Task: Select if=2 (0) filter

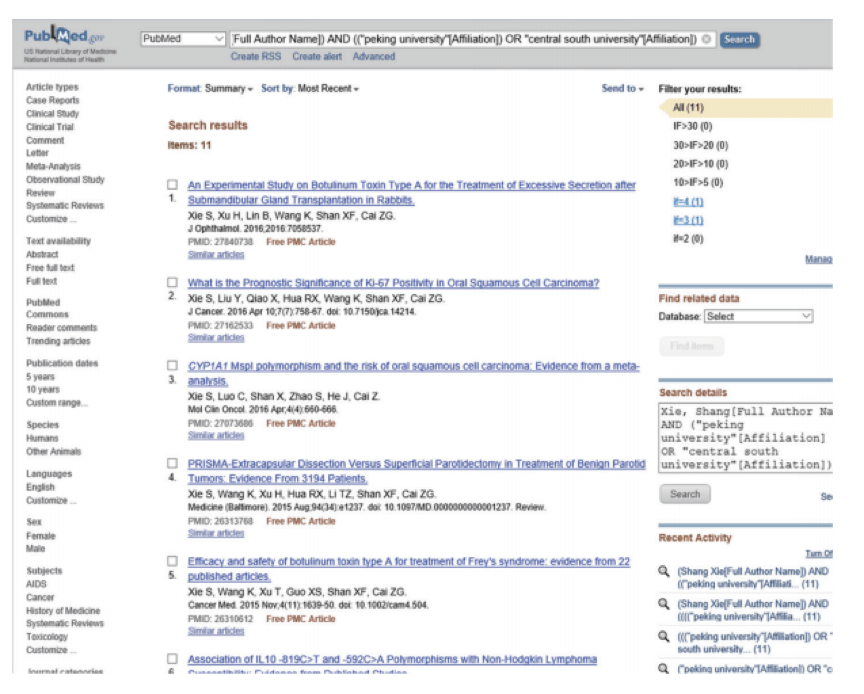Action: coord(688,239)
